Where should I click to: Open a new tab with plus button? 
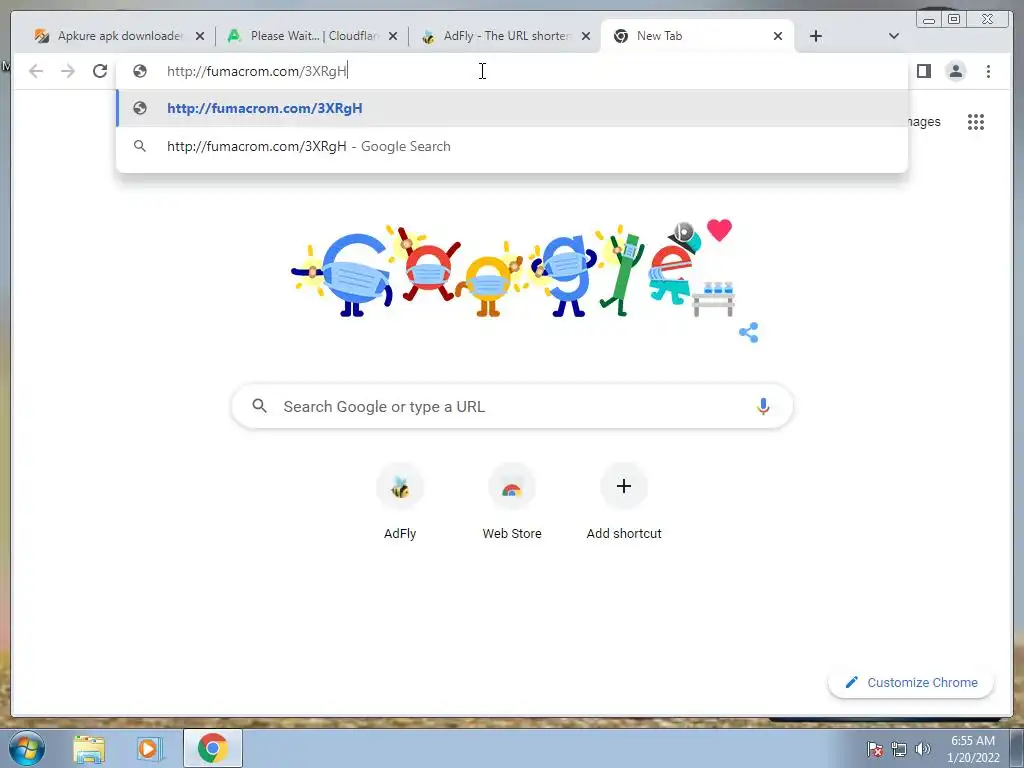click(816, 36)
